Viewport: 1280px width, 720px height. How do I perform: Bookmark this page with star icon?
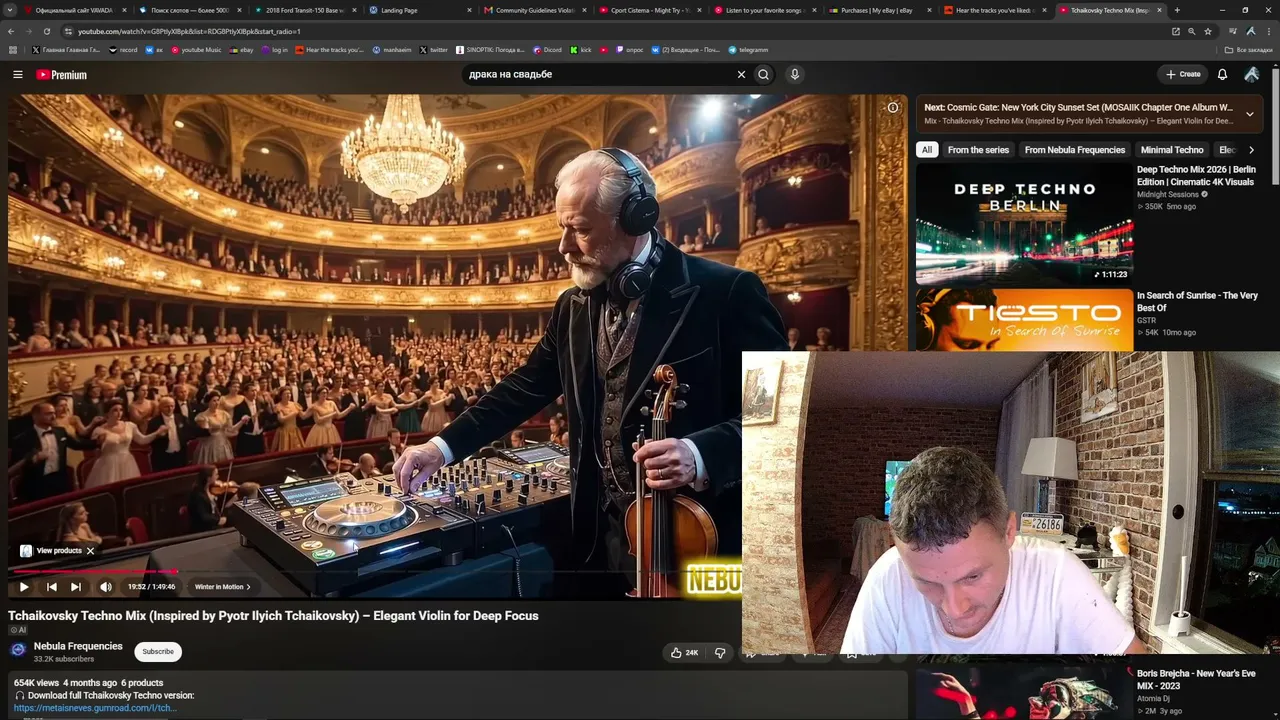[x=1208, y=31]
